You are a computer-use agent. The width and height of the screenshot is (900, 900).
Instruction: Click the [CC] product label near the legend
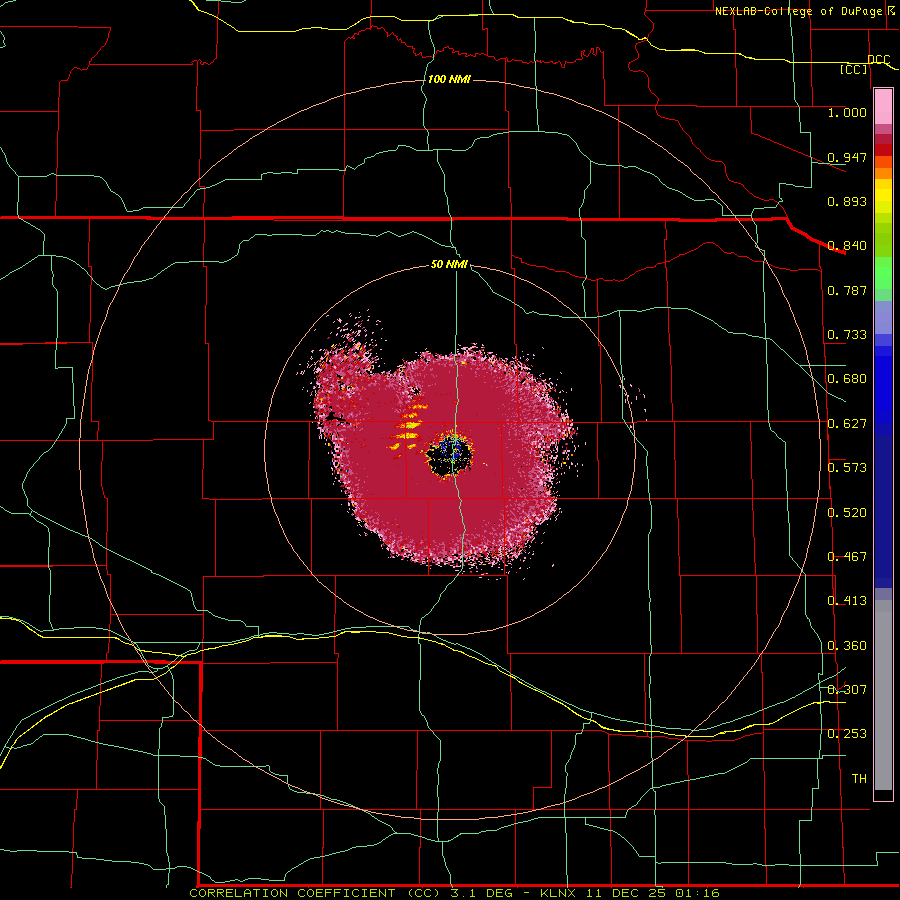[x=854, y=69]
